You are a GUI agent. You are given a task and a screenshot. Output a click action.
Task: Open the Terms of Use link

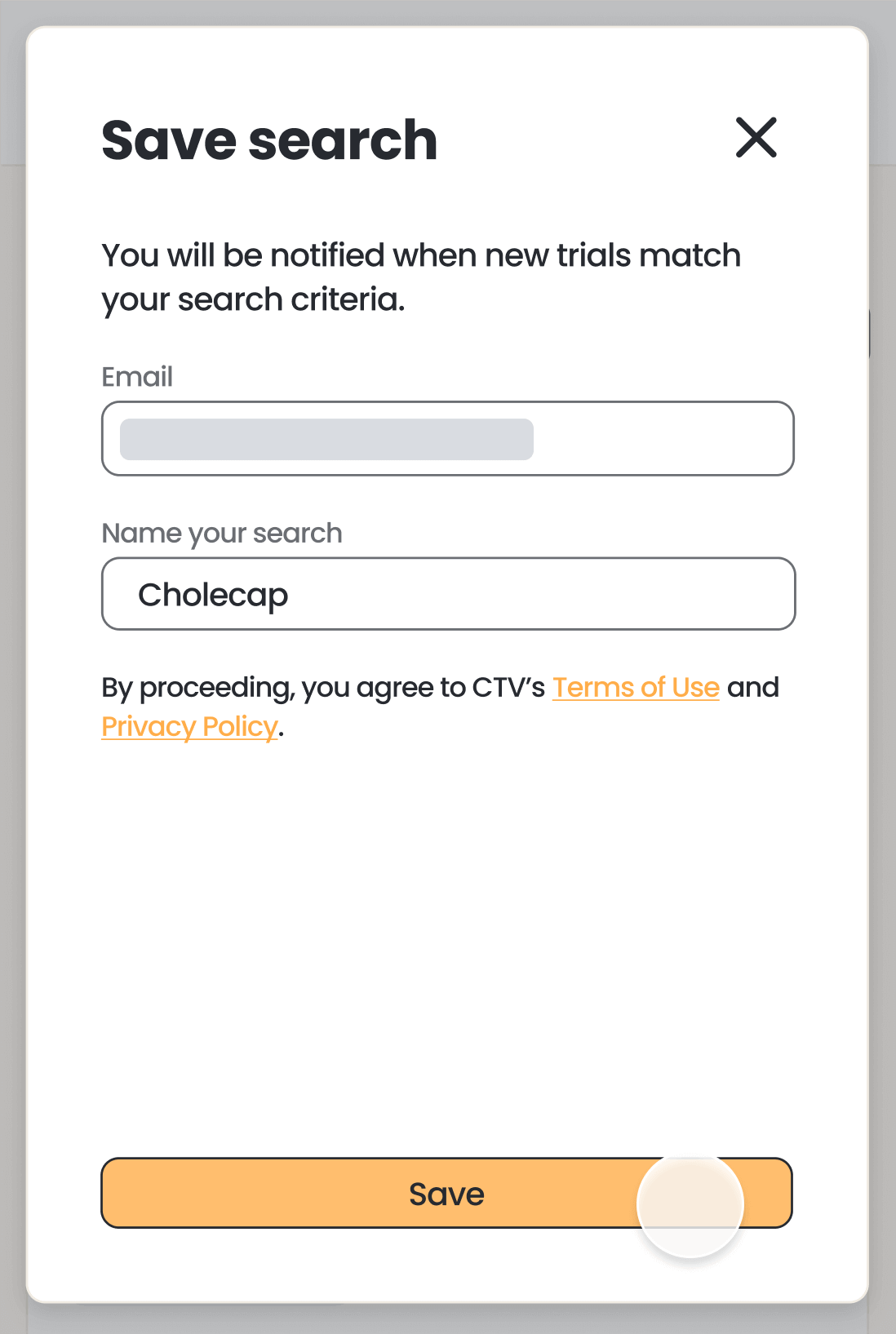[636, 688]
